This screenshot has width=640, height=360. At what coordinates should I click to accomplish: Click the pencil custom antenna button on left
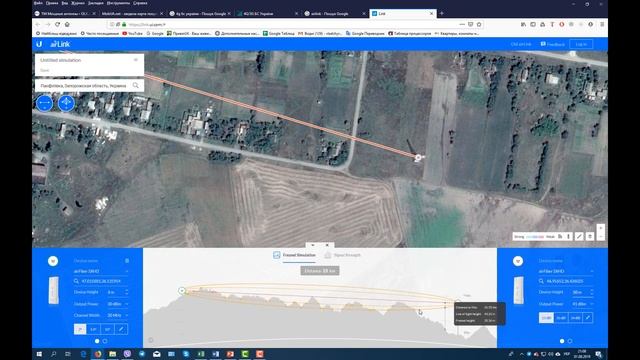tap(121, 329)
